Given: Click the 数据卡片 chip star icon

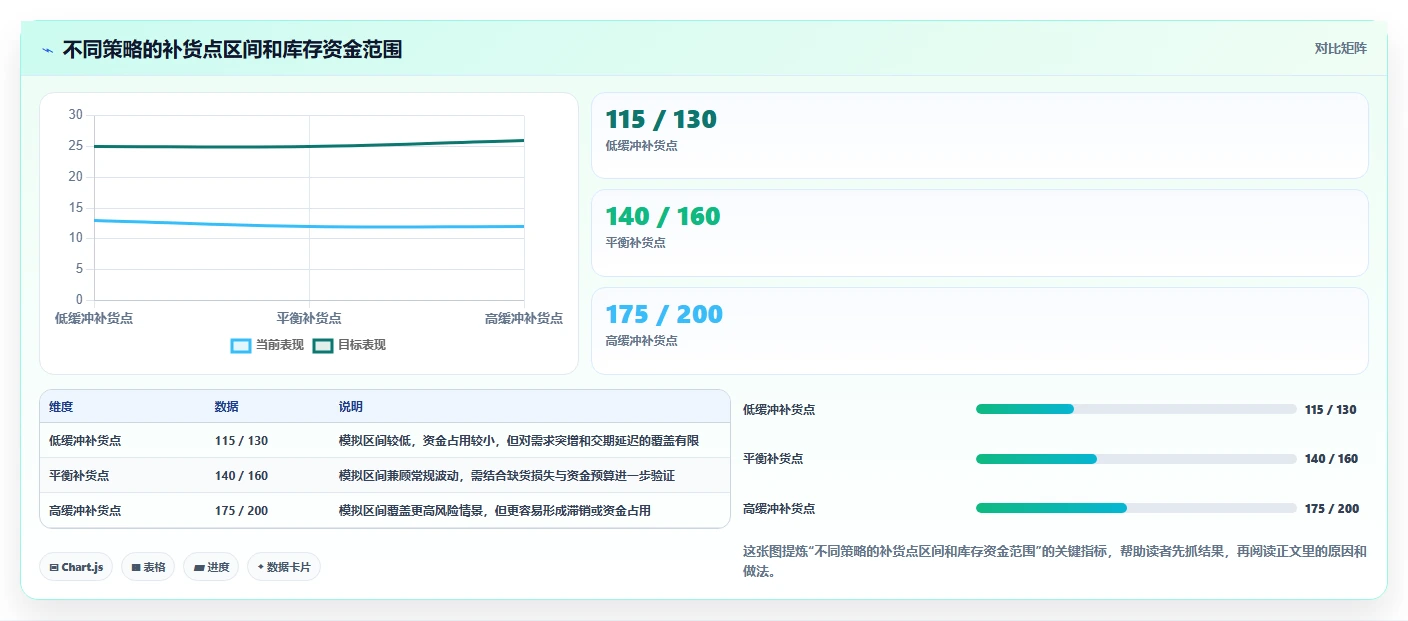Looking at the screenshot, I should (260, 567).
